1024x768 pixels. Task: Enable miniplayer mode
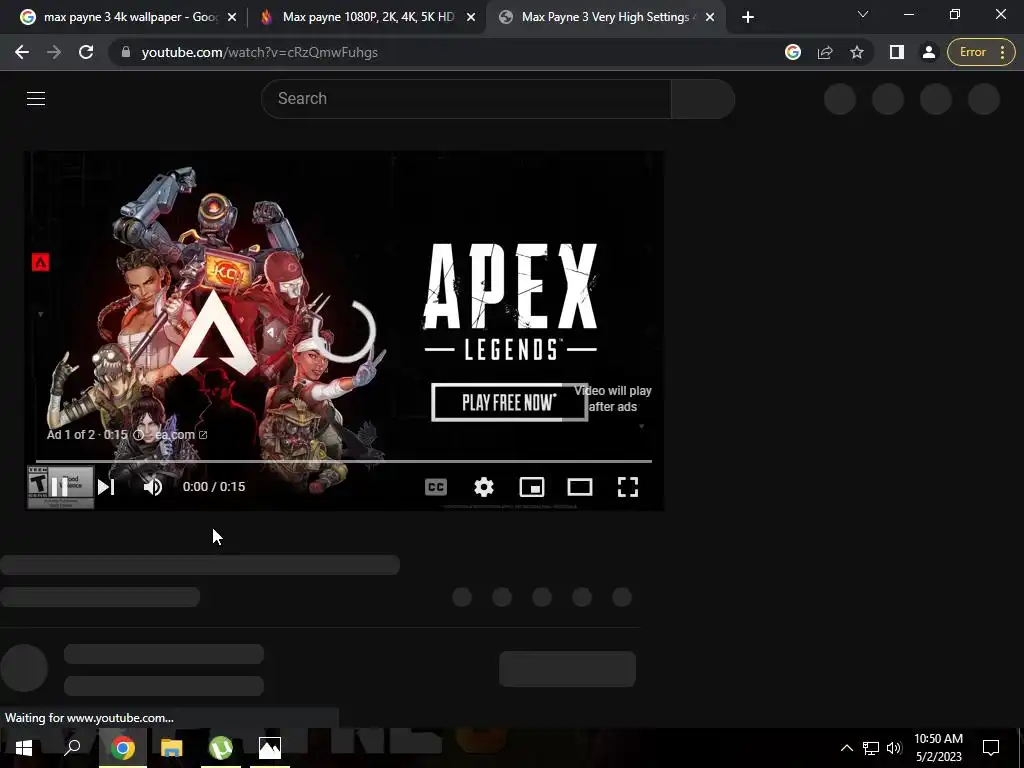click(532, 487)
